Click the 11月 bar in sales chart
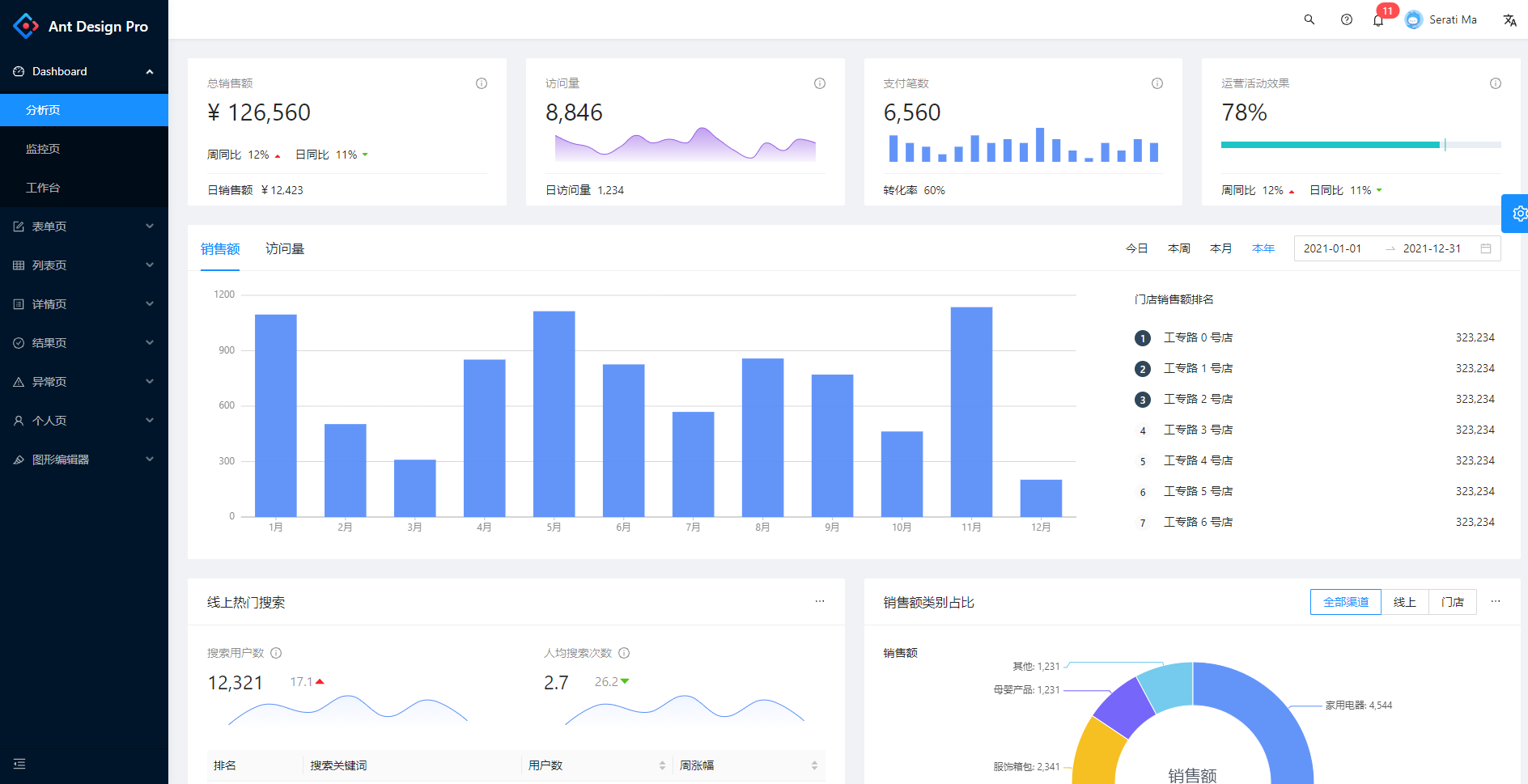The height and width of the screenshot is (784, 1528). pos(971,412)
